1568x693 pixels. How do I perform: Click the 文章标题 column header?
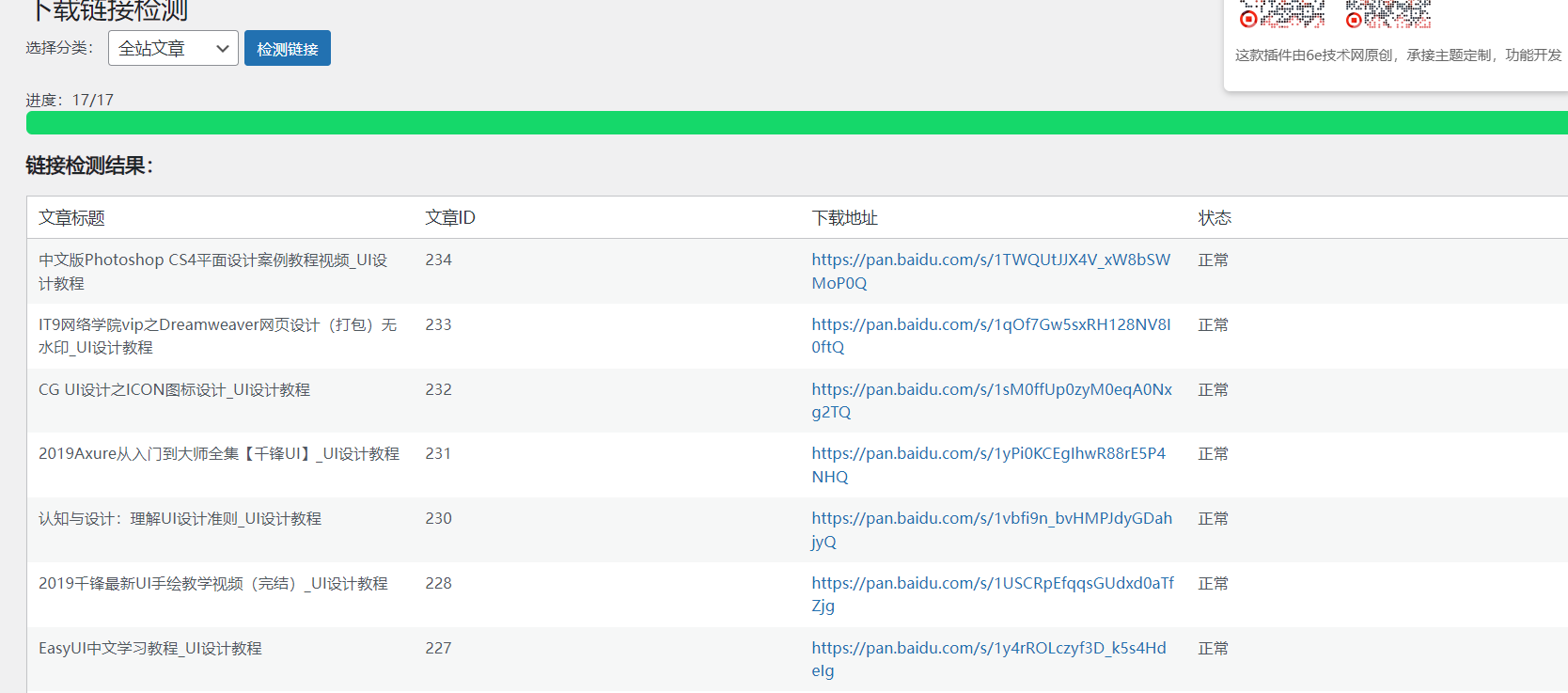71,218
